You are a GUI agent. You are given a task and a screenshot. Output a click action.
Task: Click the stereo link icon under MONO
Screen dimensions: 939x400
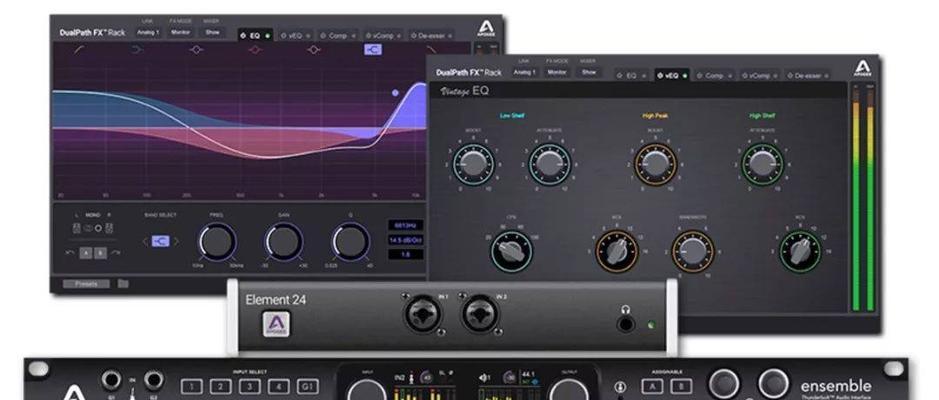coord(87,228)
